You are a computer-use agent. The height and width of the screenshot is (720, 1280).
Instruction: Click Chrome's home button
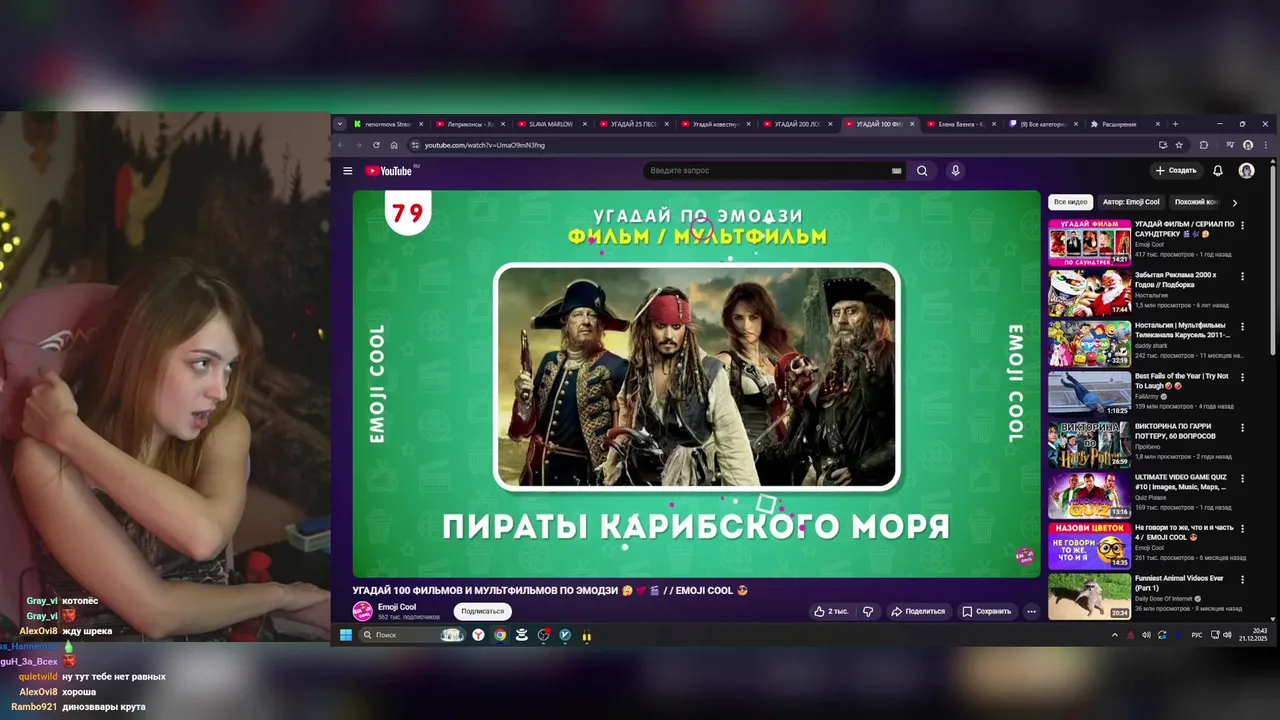394,145
